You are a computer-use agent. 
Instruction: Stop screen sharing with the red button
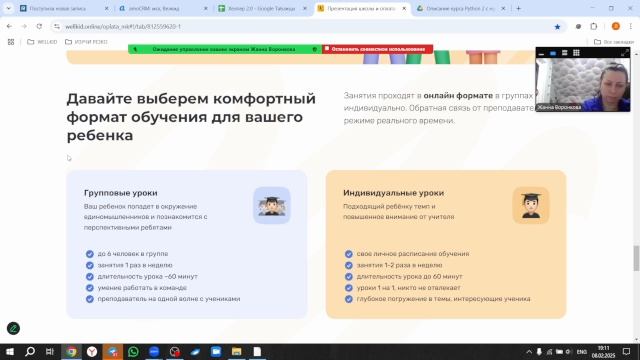click(x=378, y=49)
